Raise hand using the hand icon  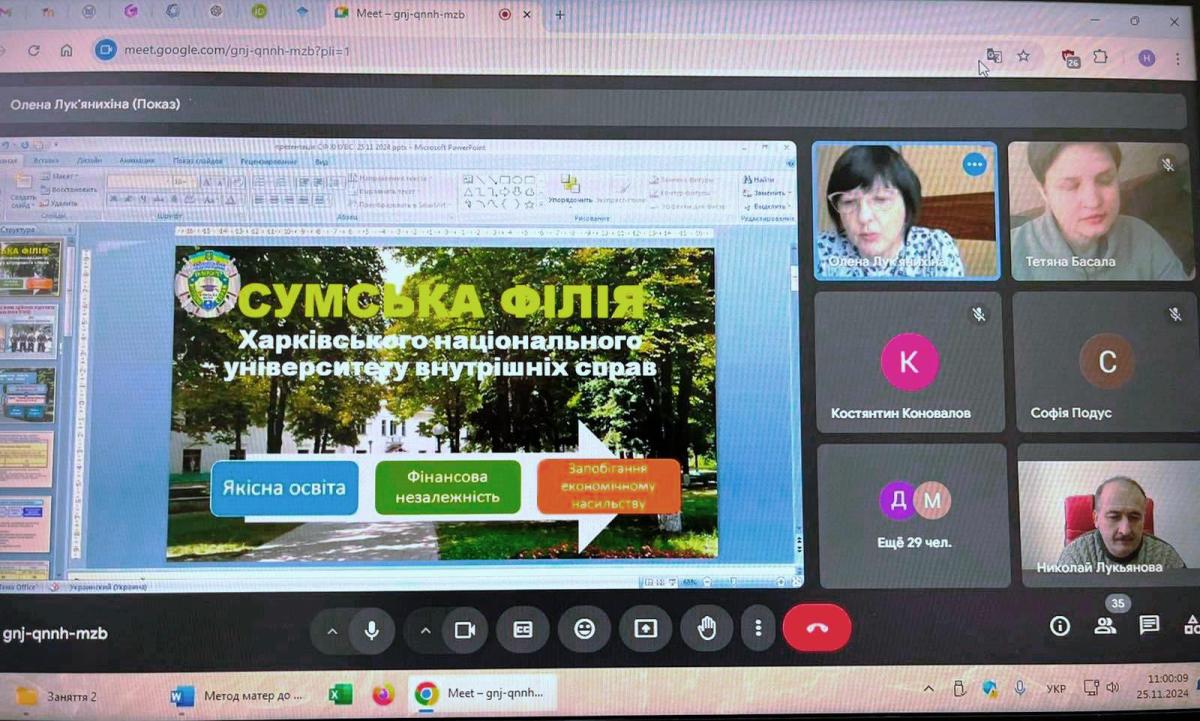(x=707, y=628)
